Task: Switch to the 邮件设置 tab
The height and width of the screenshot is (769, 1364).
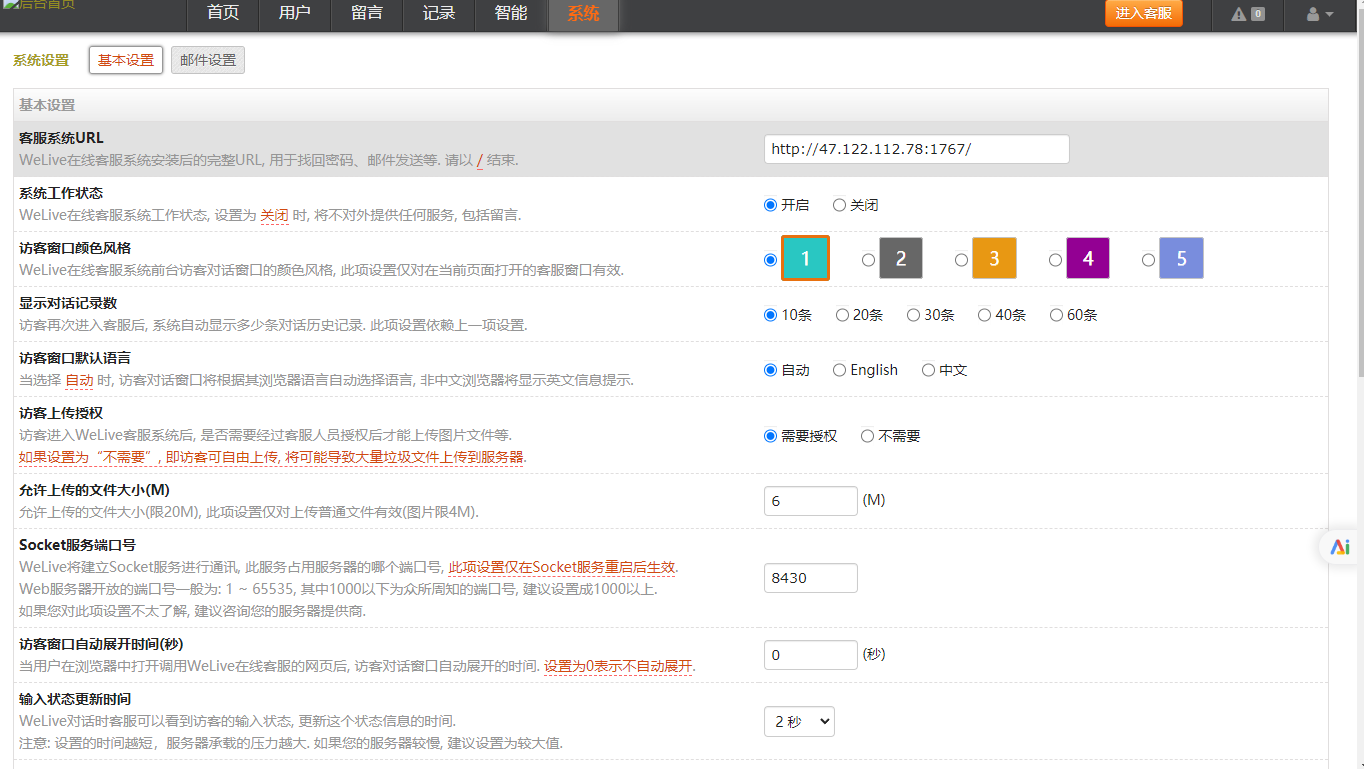Action: 207,60
